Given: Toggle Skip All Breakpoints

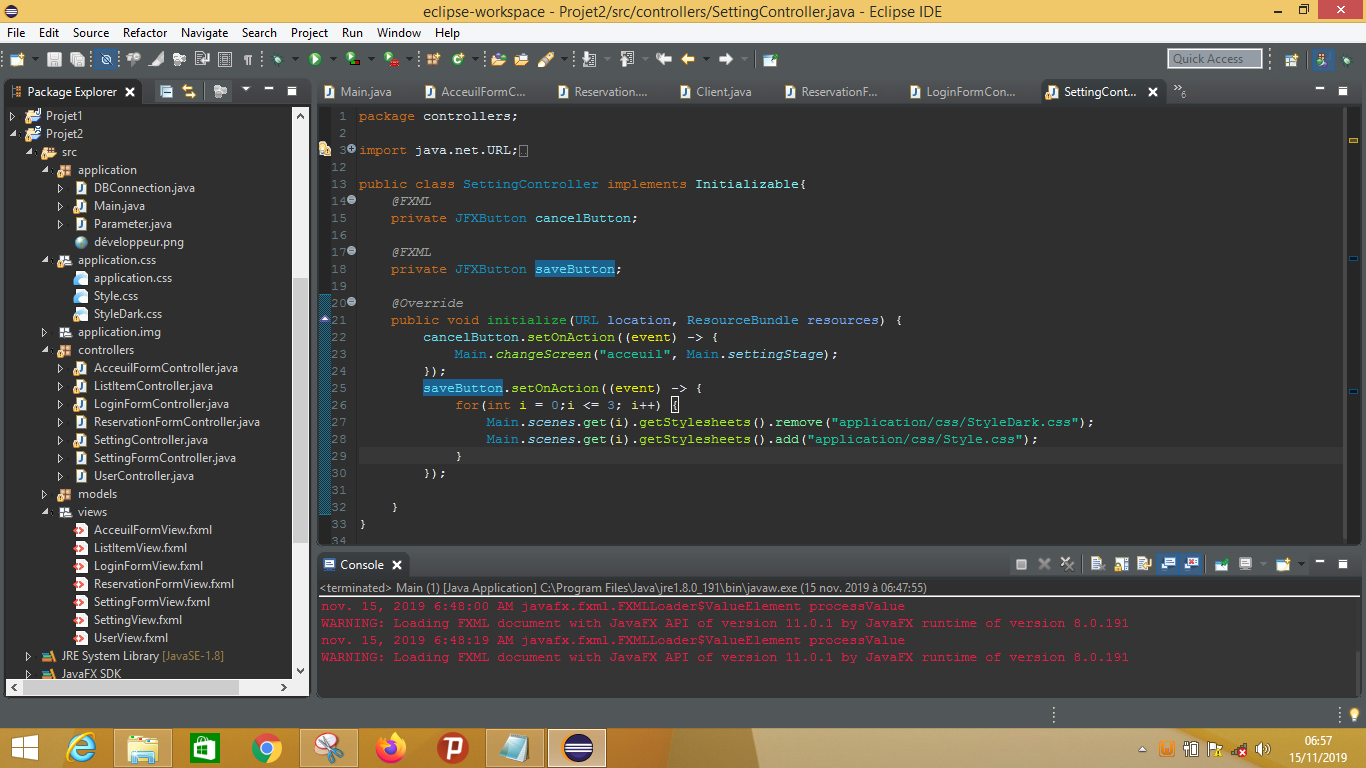Looking at the screenshot, I should pos(106,59).
